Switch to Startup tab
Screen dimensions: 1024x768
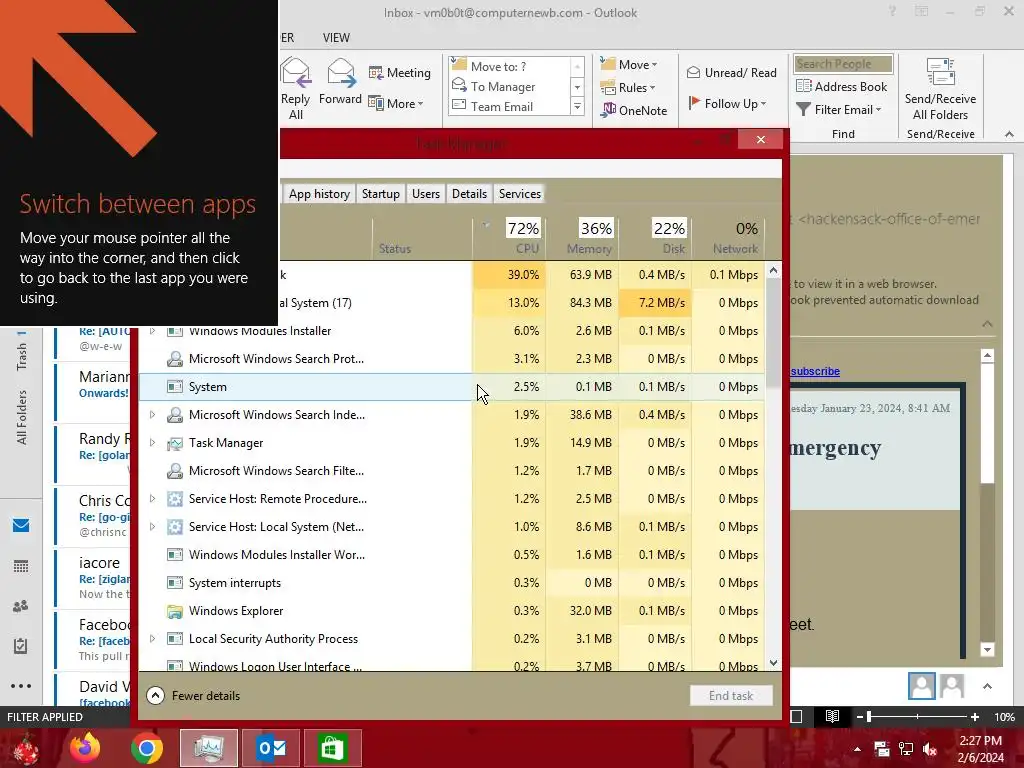point(381,194)
